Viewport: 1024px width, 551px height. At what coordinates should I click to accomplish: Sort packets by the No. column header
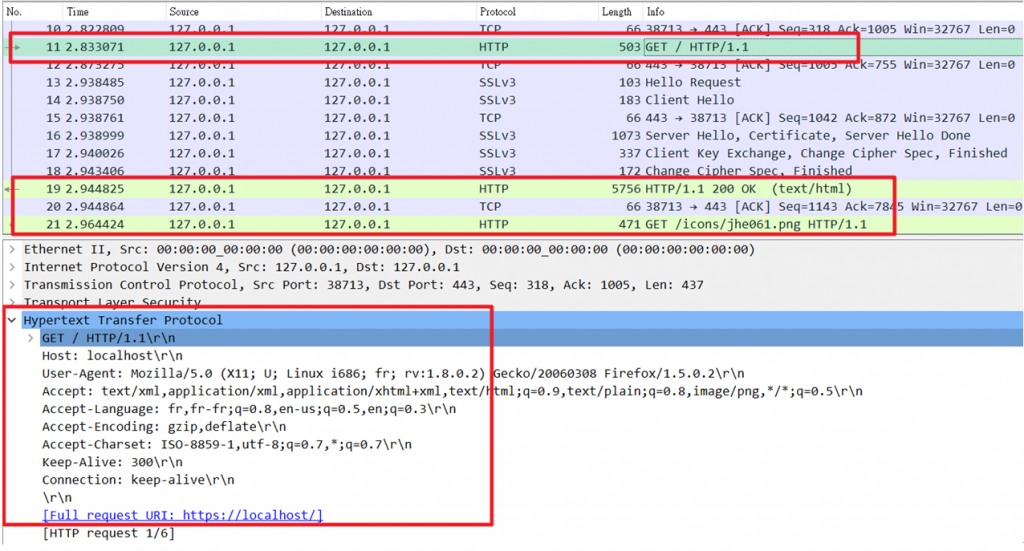coord(14,12)
